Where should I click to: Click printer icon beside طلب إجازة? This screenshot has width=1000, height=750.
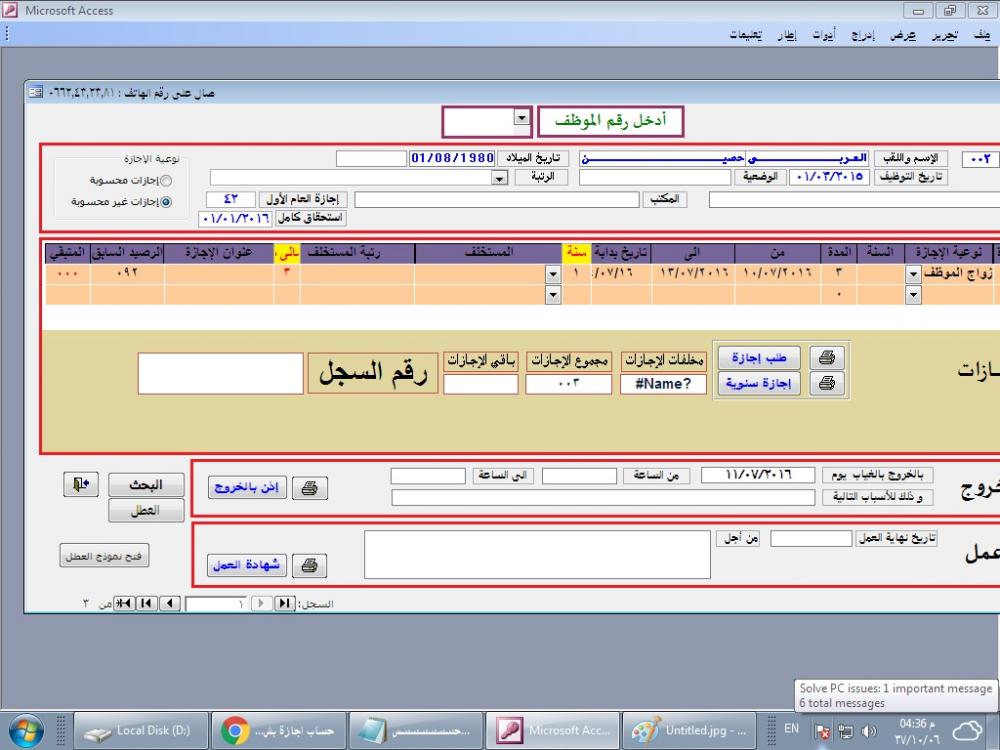click(x=827, y=357)
